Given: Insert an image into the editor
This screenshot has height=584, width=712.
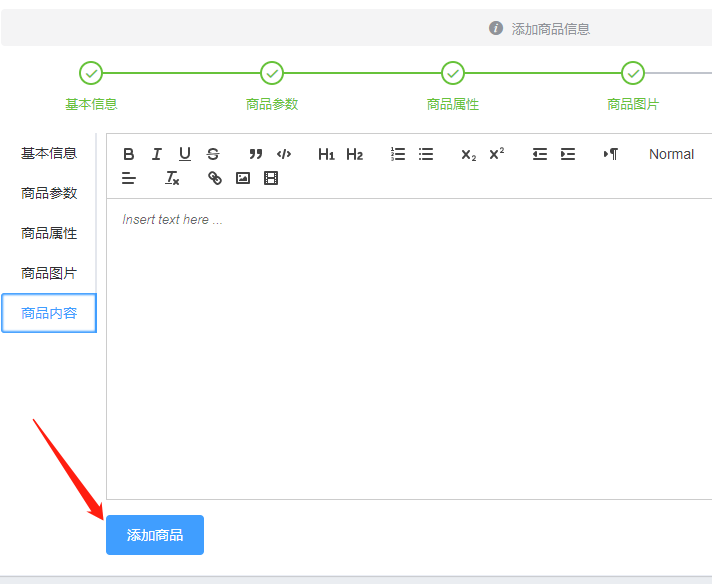Looking at the screenshot, I should pos(243,178).
